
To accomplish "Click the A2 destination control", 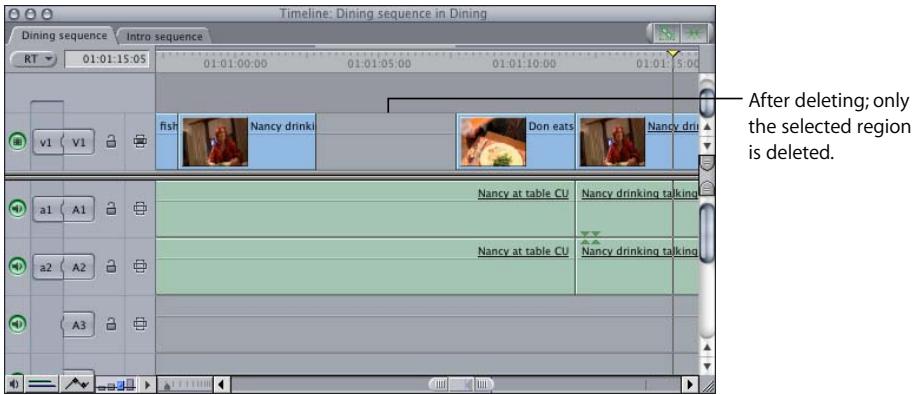I will point(79,267).
